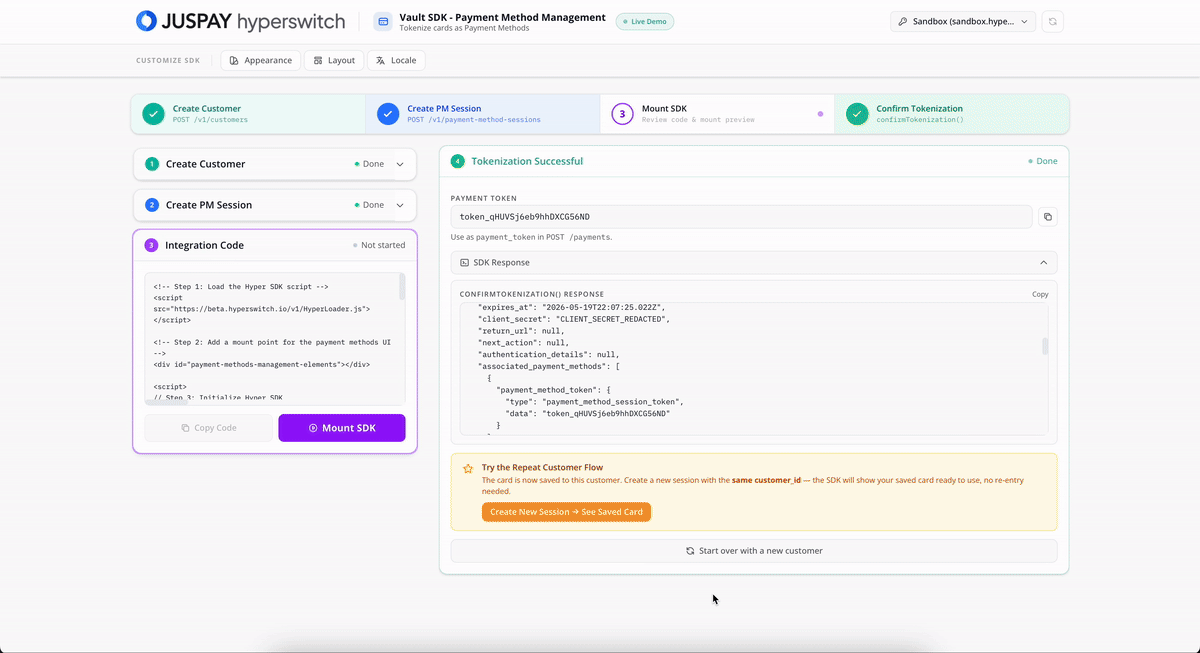Expand the Create Customer panel chevron
The height and width of the screenshot is (653, 1200).
[400, 164]
